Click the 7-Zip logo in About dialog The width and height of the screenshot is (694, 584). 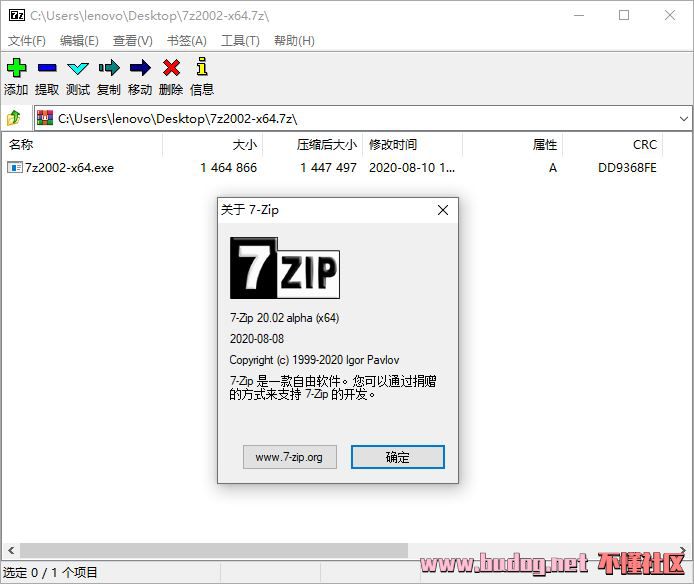coord(285,268)
